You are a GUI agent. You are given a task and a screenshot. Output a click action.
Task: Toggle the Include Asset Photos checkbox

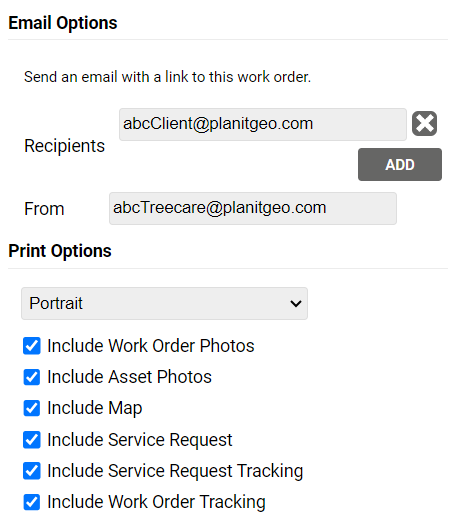32,377
